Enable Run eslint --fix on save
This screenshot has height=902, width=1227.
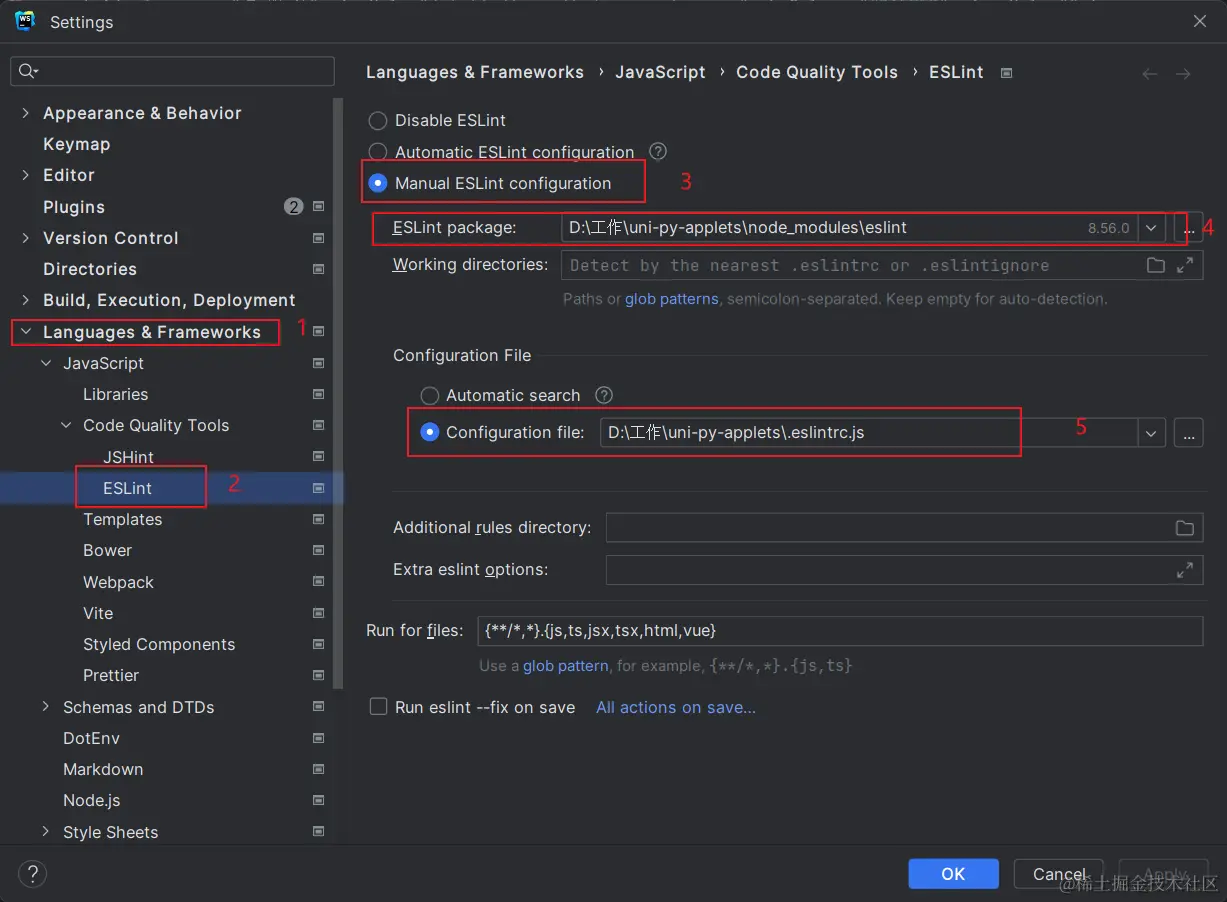tap(378, 707)
